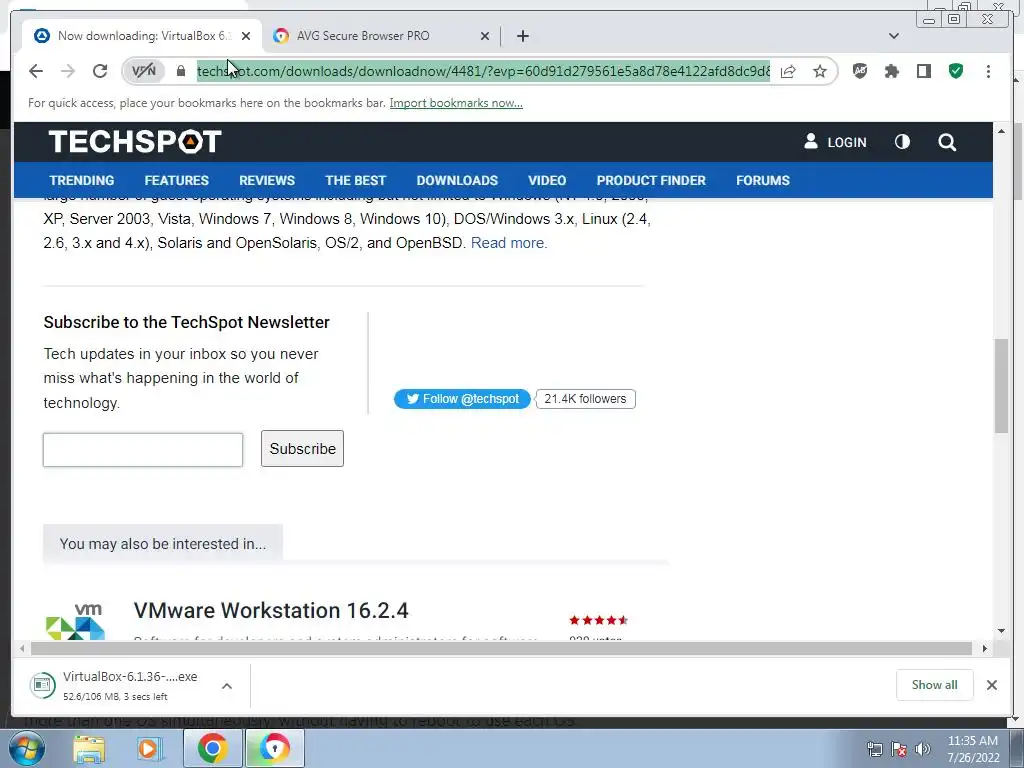The width and height of the screenshot is (1024, 768).
Task: Click the browser forward arrow
Action: point(68,71)
